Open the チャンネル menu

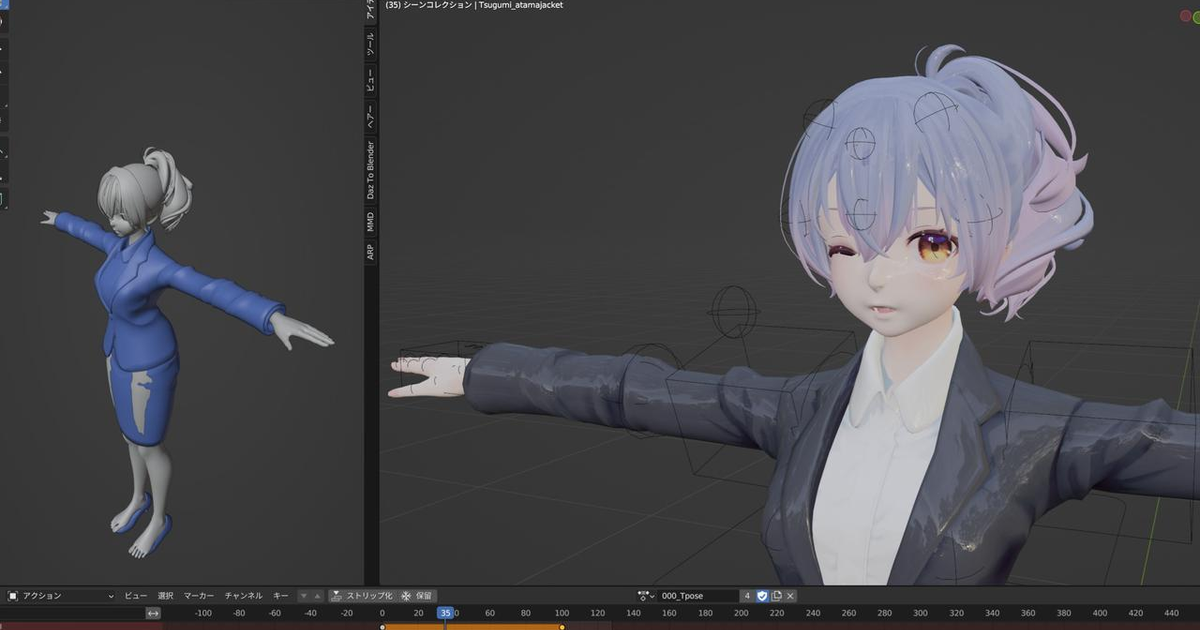coord(244,595)
